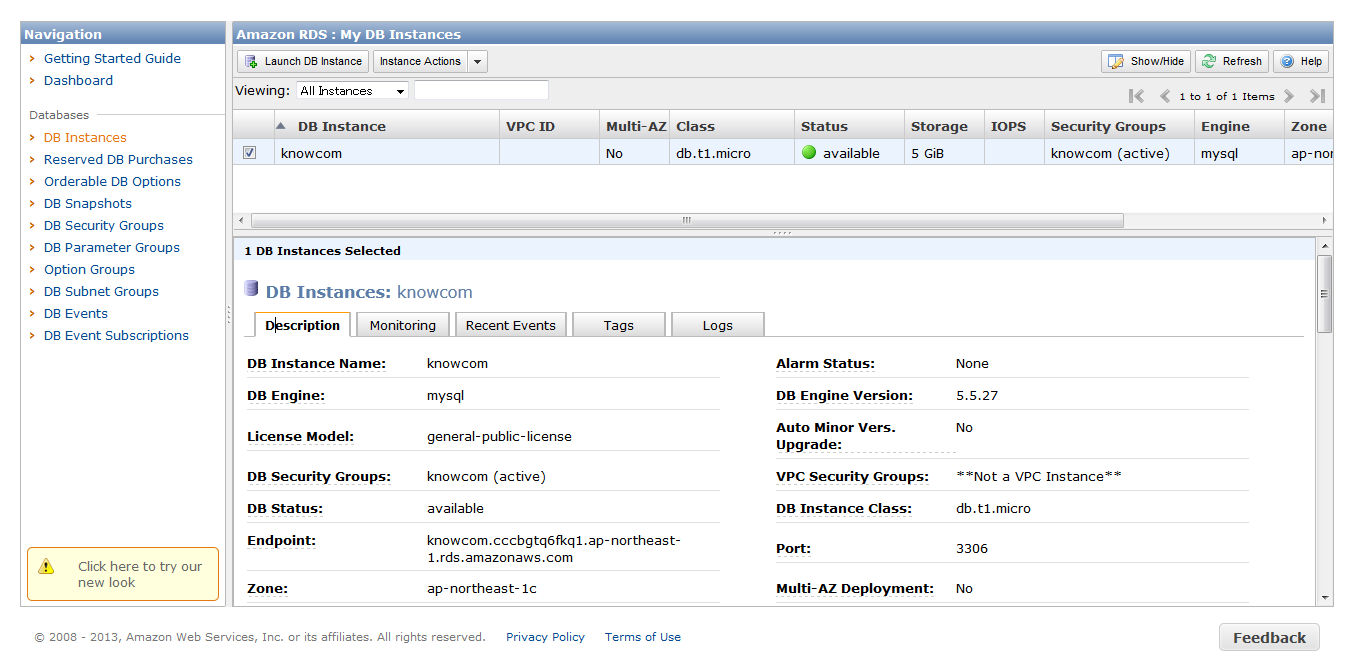The width and height of the screenshot is (1355, 661).
Task: Open the Instance Actions dropdown arrow
Action: 478,62
